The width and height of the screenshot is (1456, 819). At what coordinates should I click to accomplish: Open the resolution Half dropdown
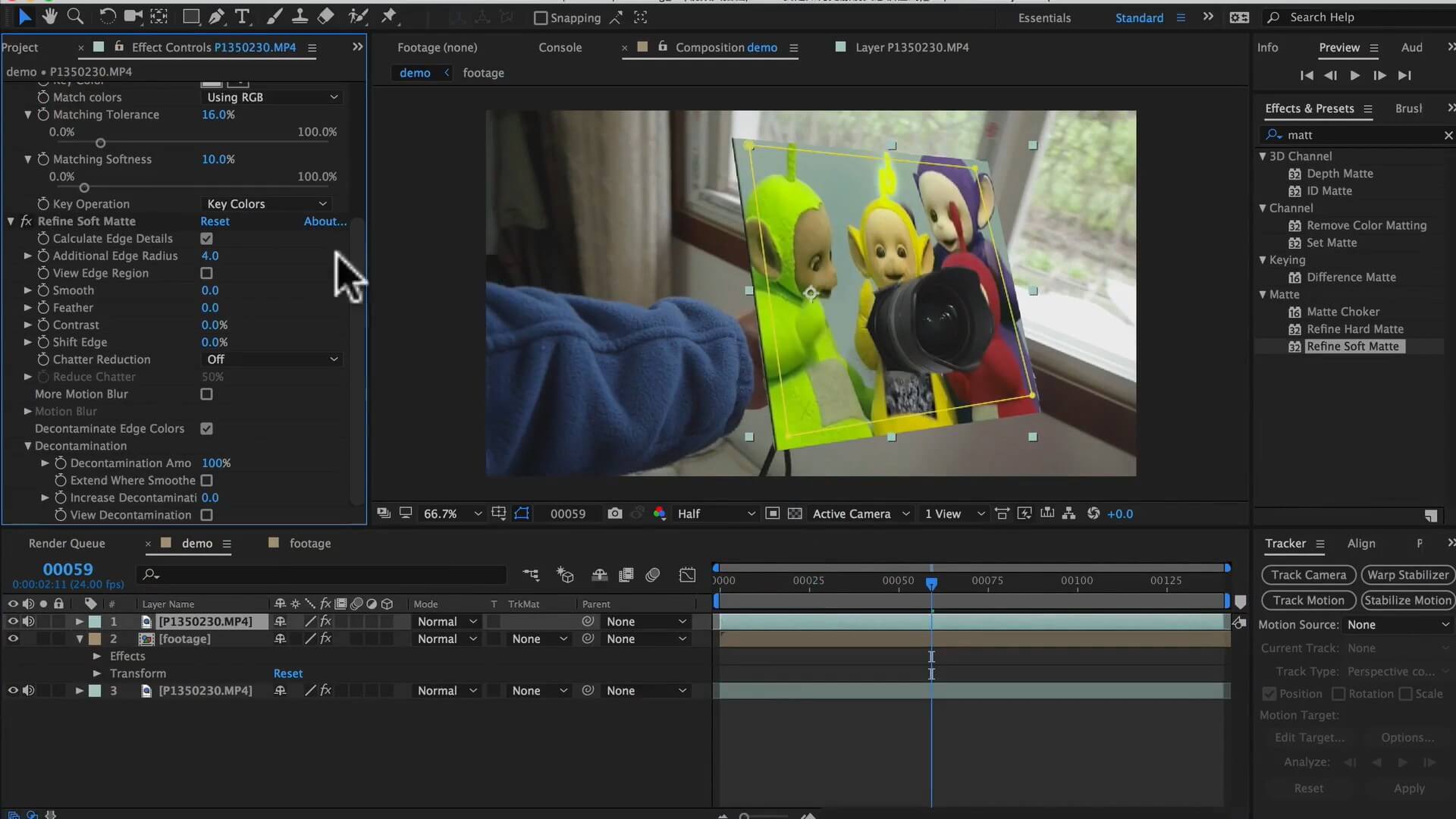715,513
